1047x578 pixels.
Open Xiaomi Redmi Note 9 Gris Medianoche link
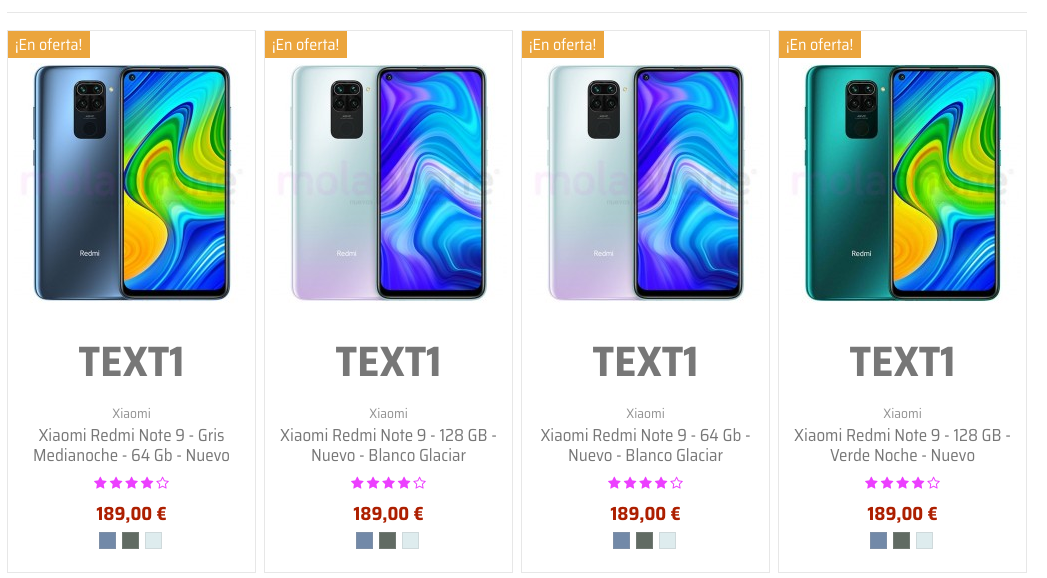pos(132,445)
